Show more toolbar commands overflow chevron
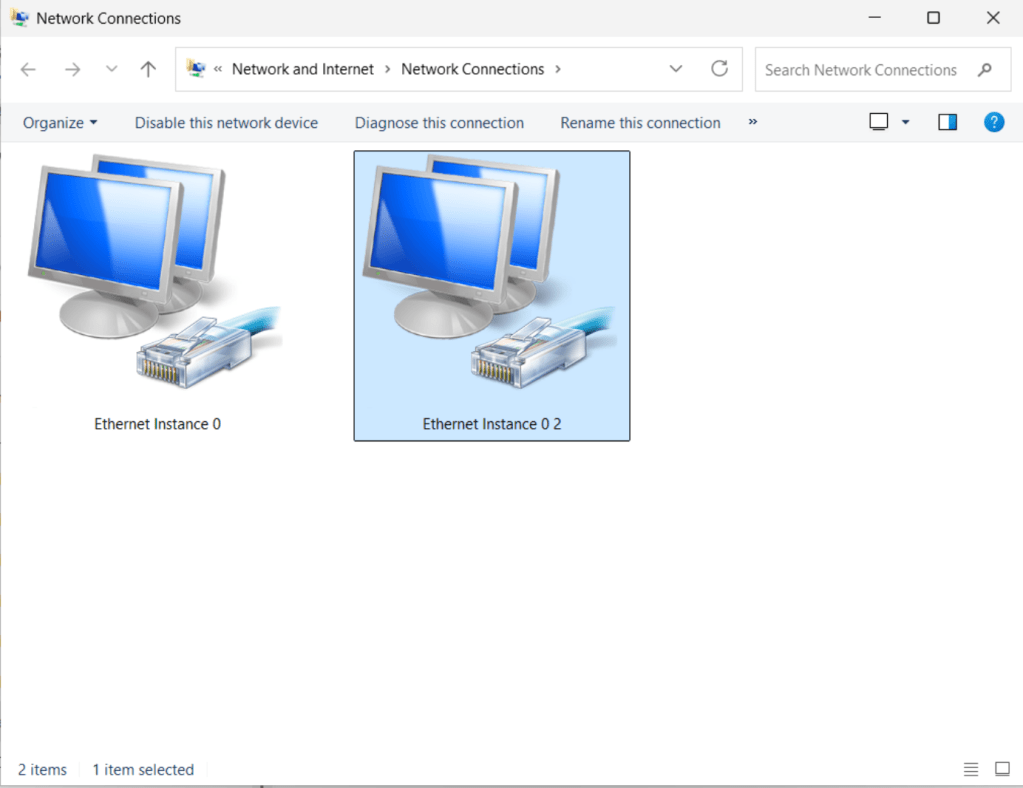 click(753, 122)
